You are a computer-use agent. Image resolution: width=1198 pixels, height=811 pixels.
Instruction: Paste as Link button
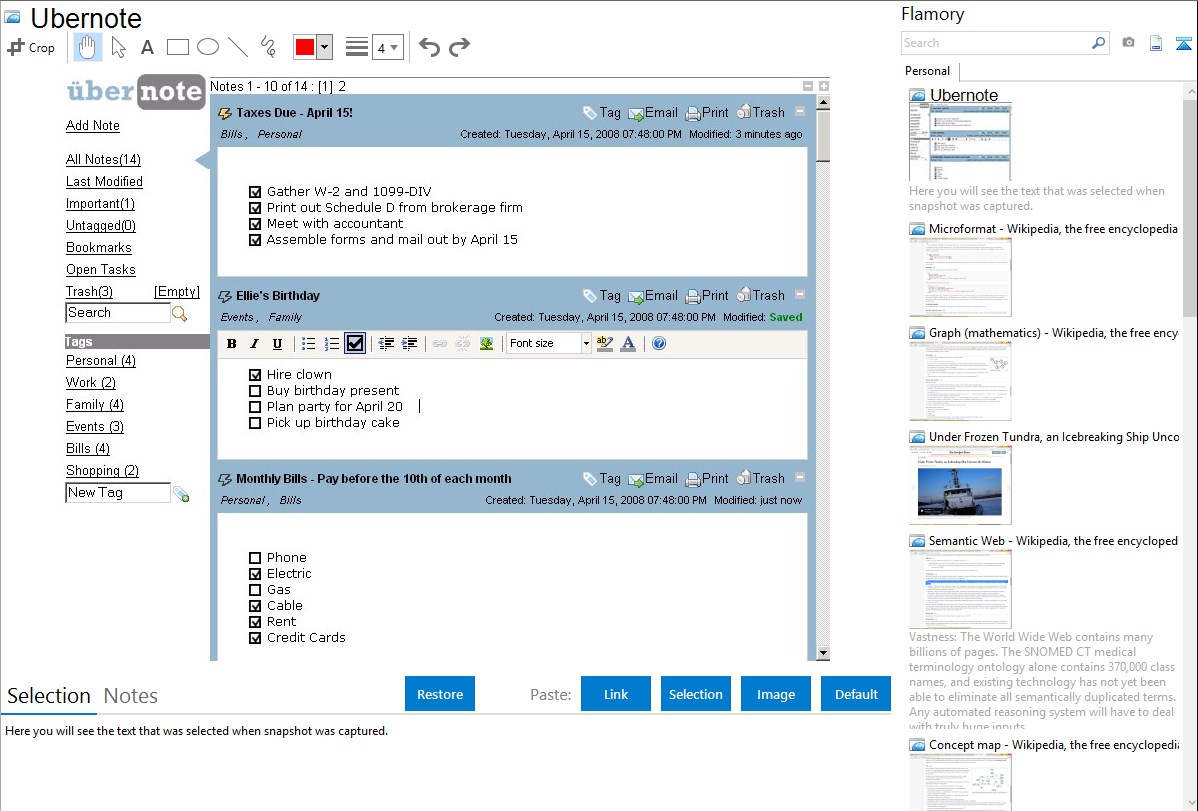616,694
